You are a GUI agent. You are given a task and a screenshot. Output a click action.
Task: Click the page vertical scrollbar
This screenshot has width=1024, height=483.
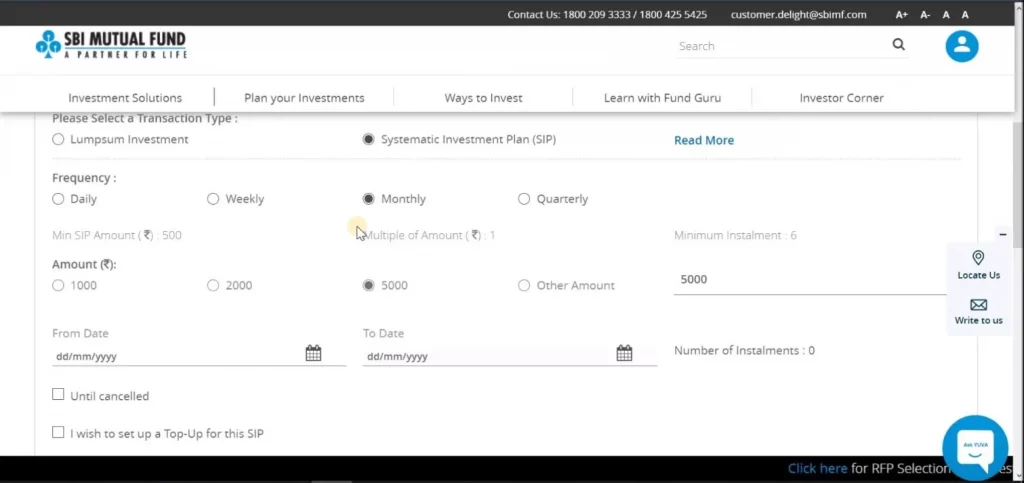click(1018, 183)
